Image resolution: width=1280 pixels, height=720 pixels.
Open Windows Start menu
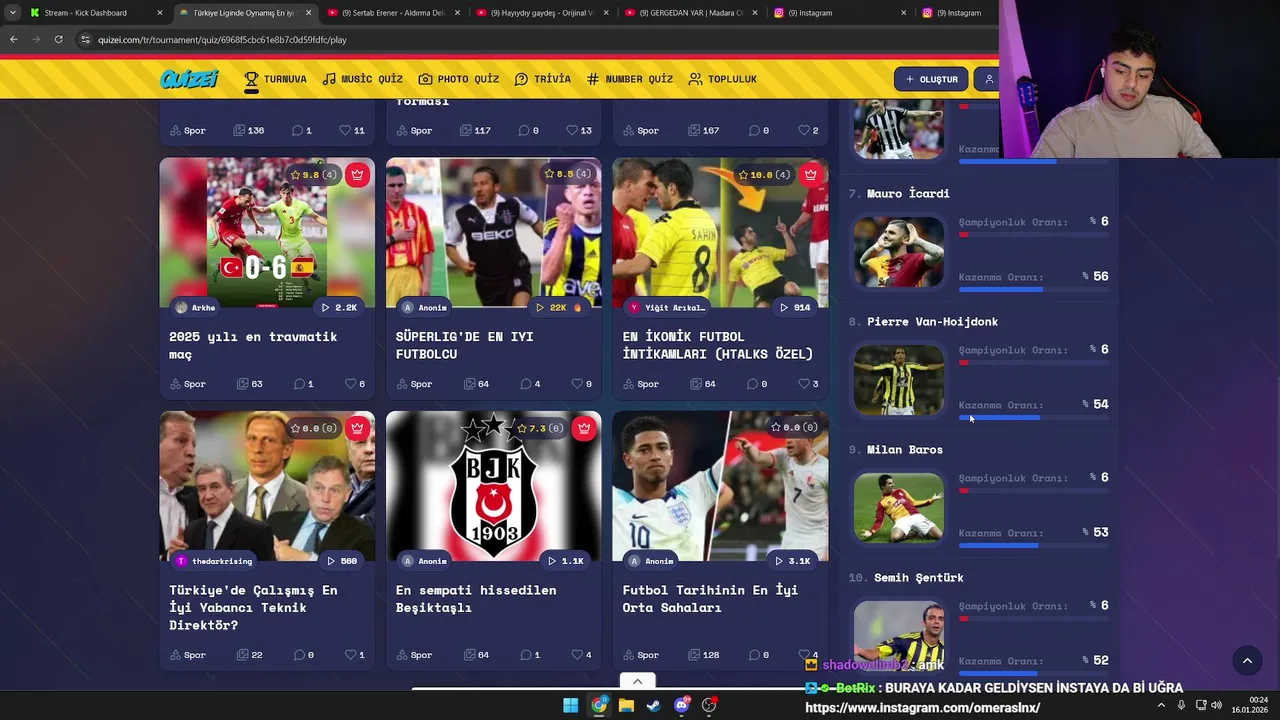coord(570,705)
